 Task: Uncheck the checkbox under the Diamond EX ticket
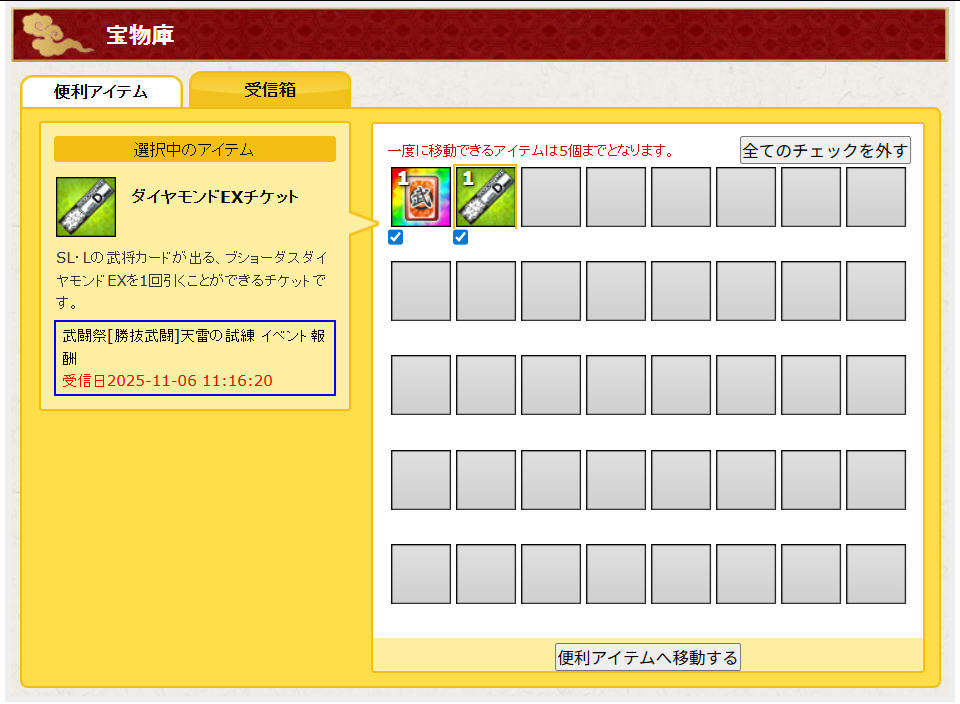coord(461,238)
